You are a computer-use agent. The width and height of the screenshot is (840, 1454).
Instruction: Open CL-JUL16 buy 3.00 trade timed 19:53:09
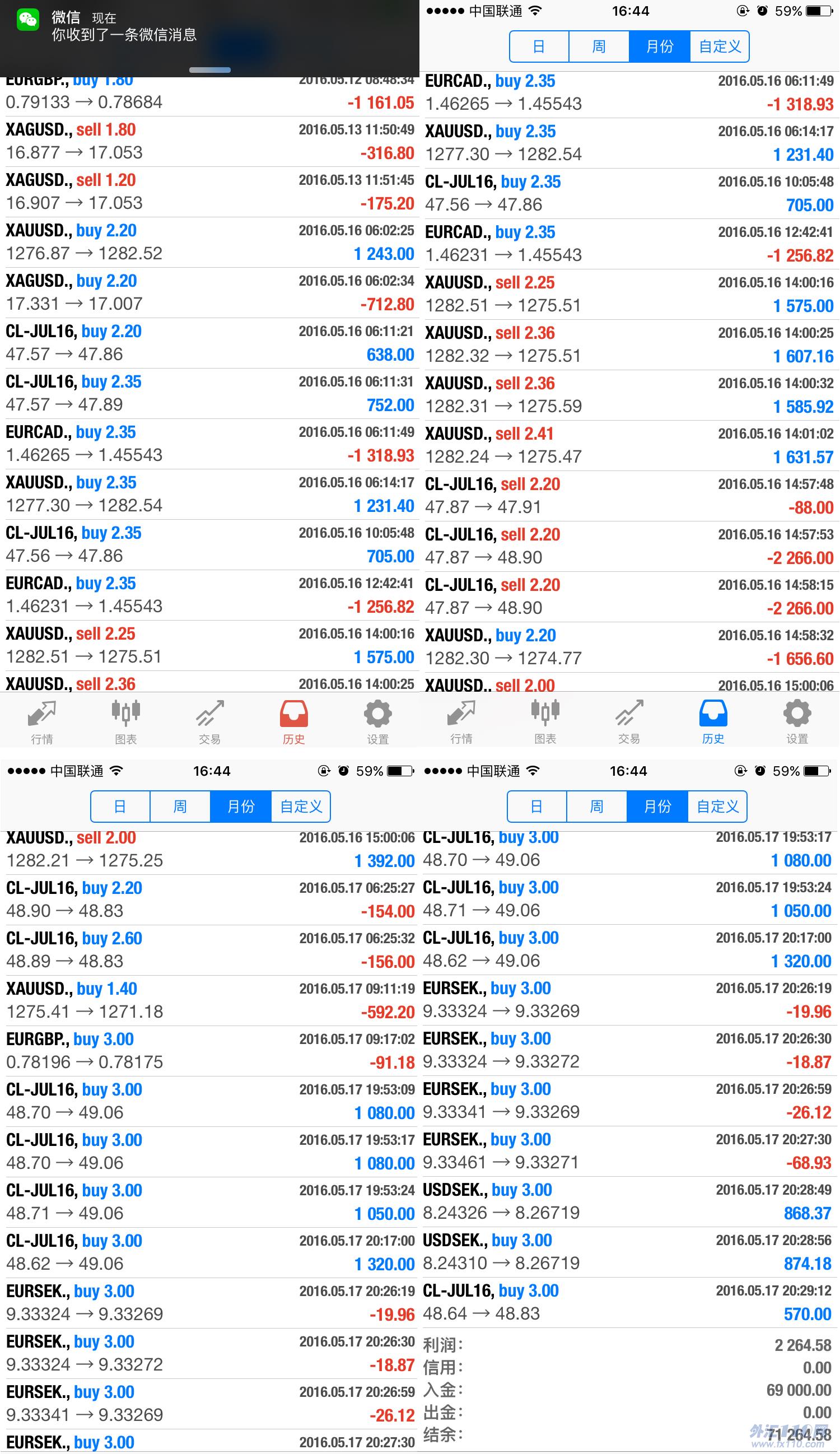pyautogui.click(x=210, y=1102)
